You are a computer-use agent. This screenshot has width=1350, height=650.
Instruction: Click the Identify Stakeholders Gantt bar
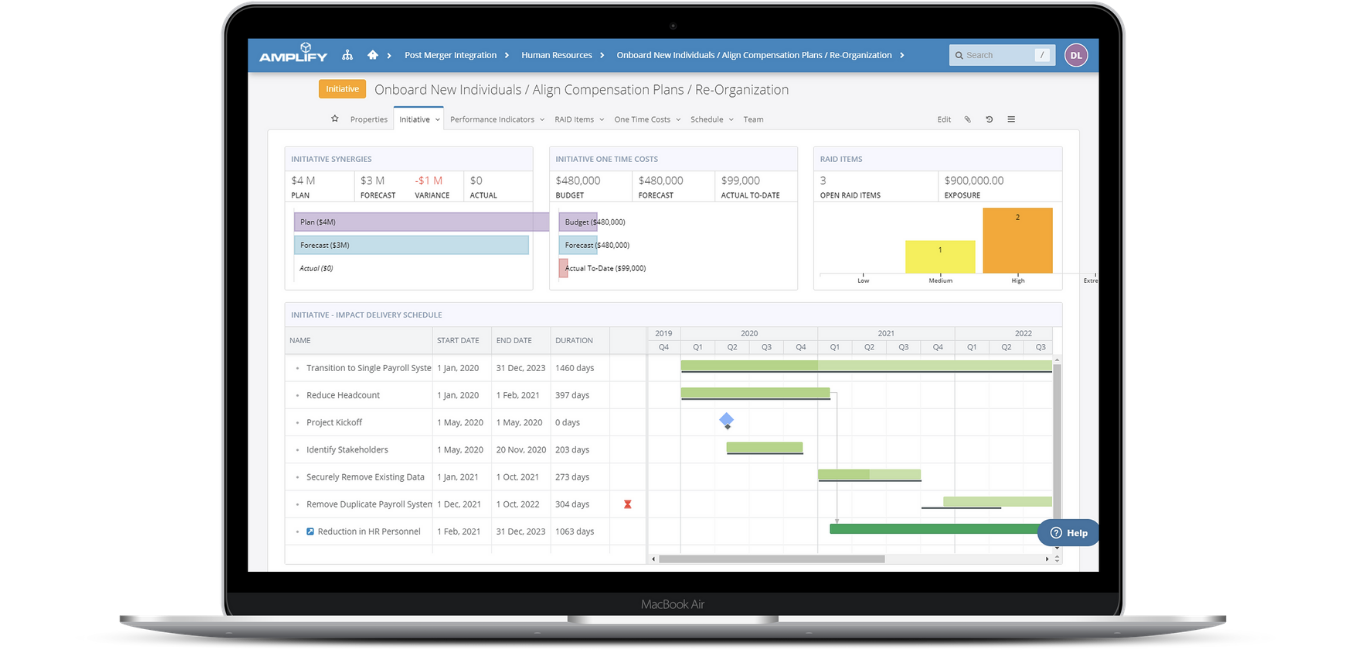pos(764,447)
